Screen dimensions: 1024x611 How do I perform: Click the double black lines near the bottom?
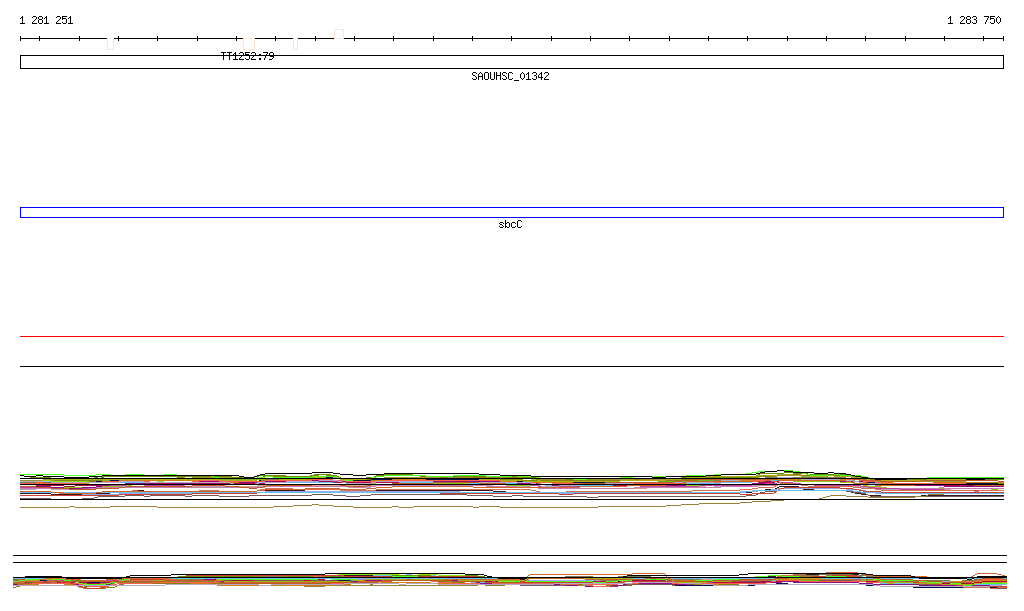point(510,559)
